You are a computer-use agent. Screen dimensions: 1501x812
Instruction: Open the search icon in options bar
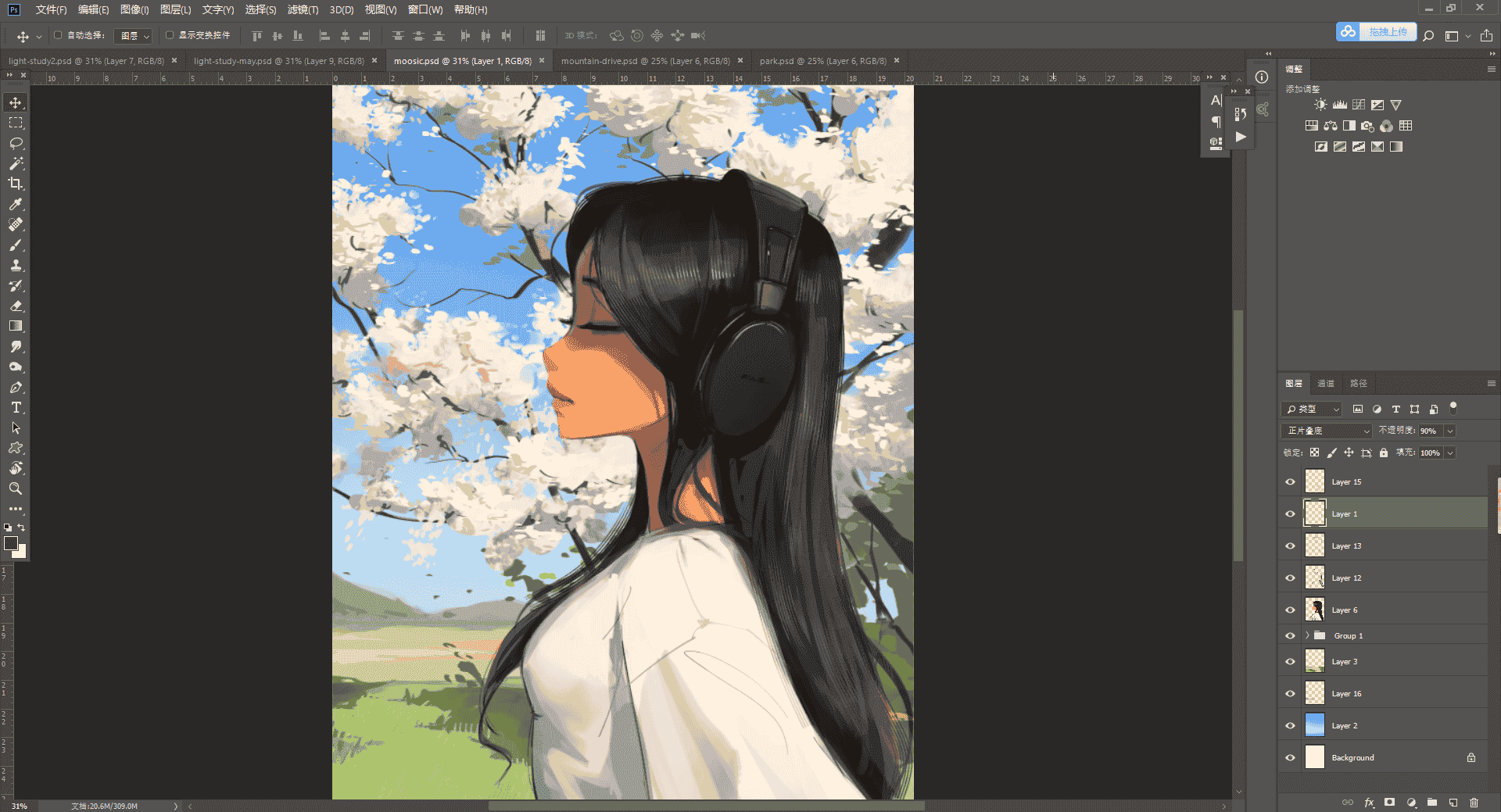(x=1428, y=36)
